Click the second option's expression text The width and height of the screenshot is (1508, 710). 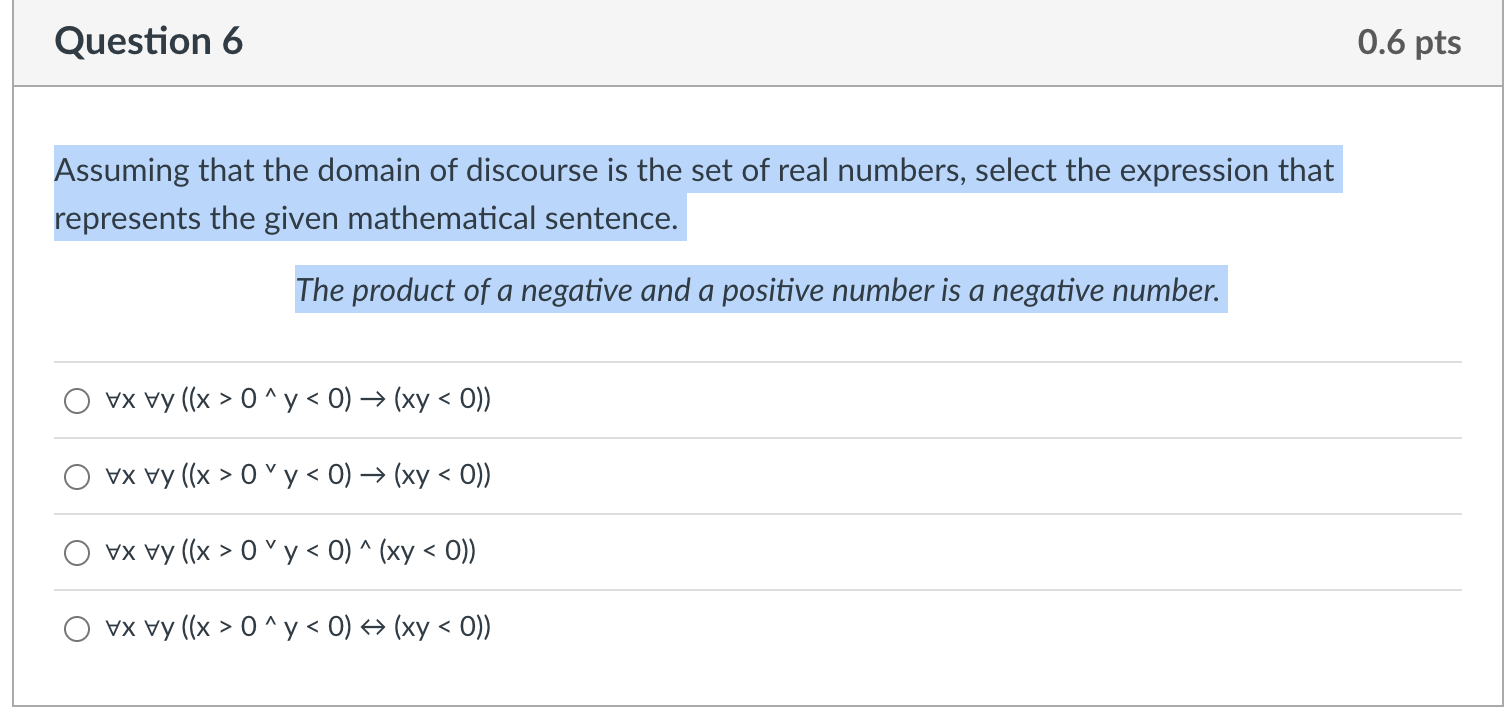pos(295,475)
